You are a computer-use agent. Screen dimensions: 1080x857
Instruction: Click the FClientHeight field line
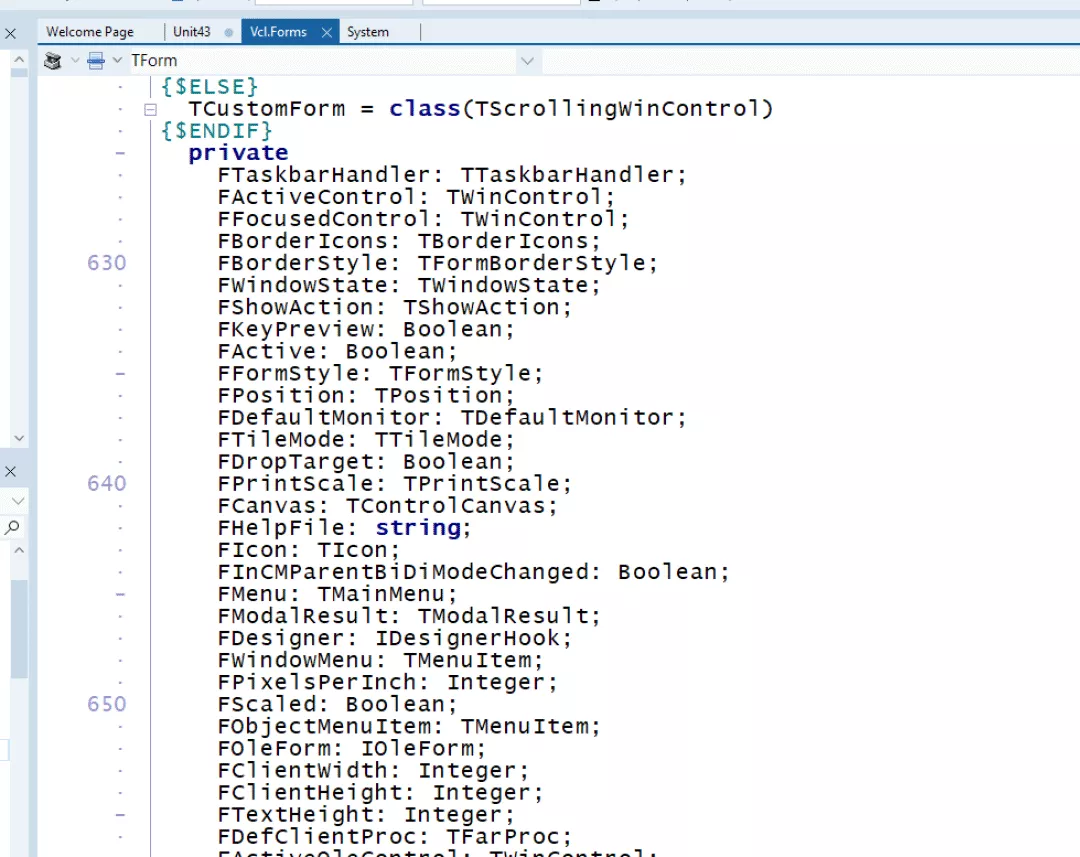tap(380, 792)
